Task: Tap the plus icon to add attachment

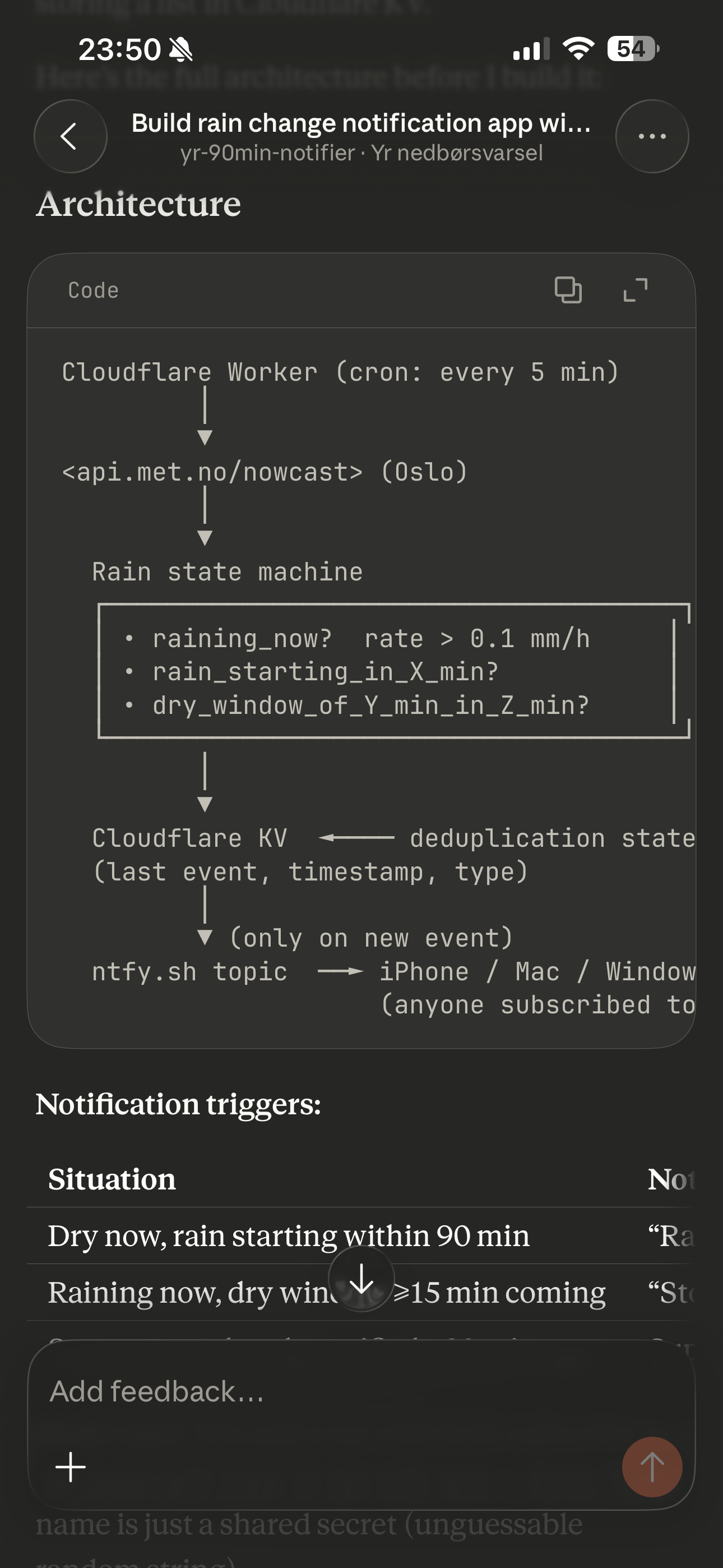Action: [x=71, y=1467]
